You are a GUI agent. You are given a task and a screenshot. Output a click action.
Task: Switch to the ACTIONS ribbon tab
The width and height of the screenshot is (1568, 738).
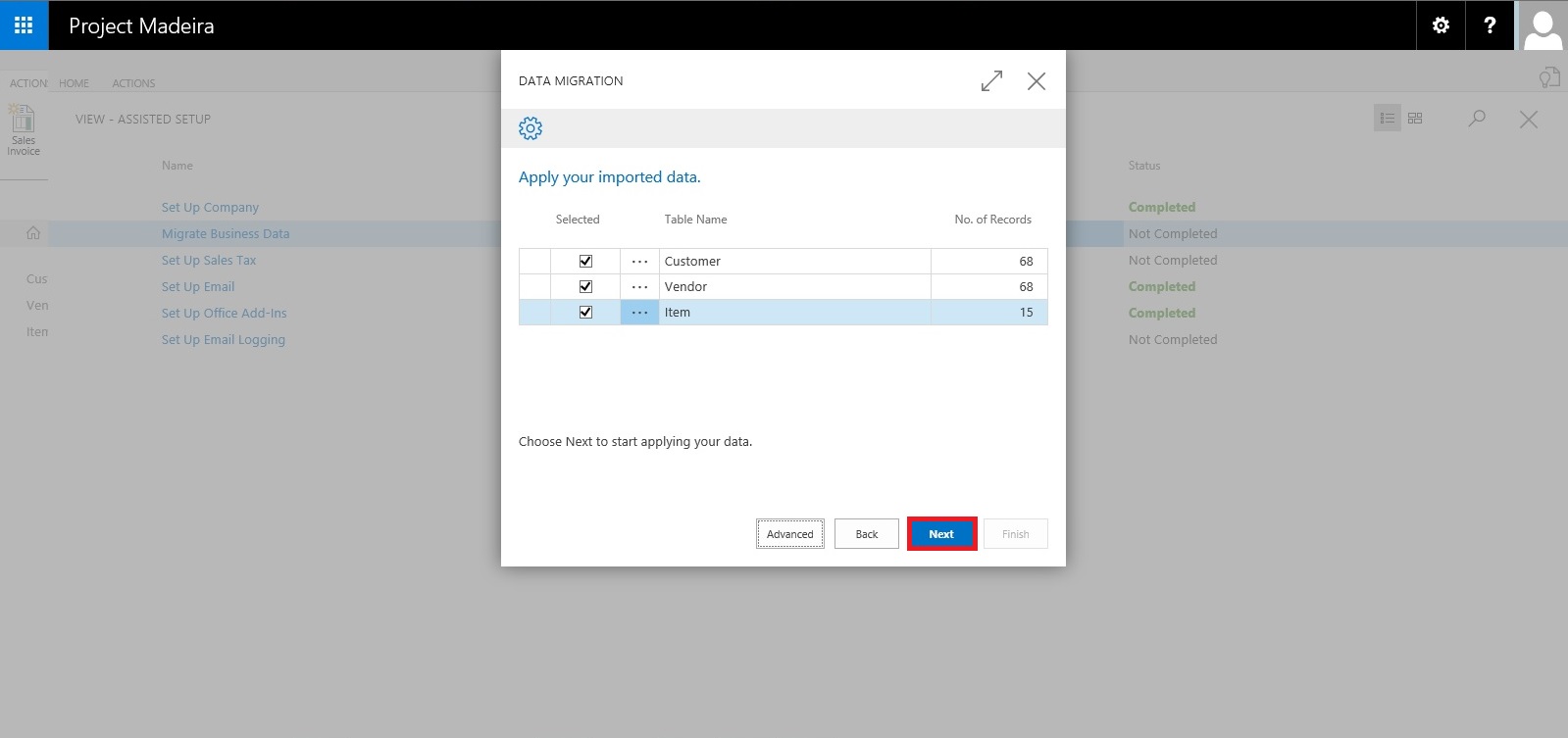tap(133, 83)
